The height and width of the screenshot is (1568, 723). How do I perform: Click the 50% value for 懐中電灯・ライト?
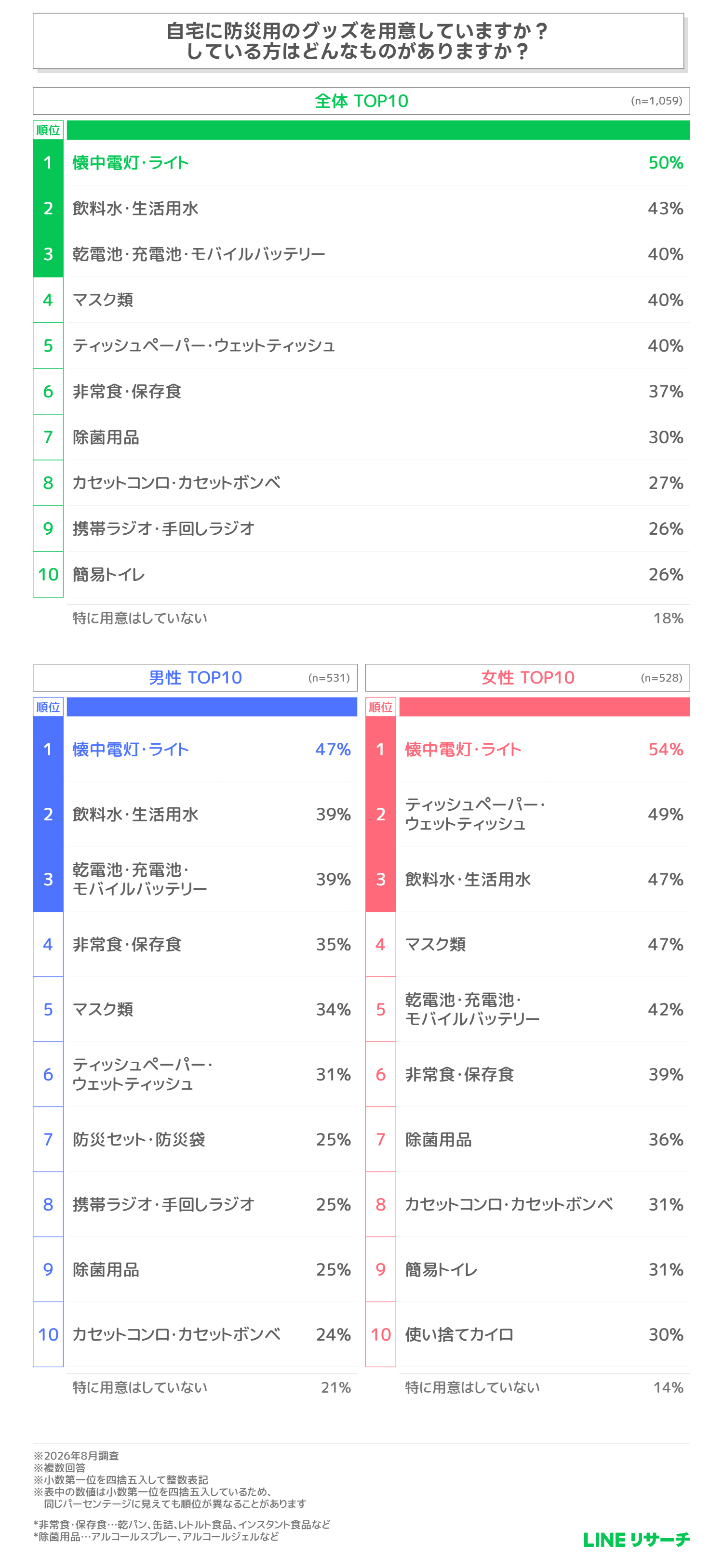(666, 162)
